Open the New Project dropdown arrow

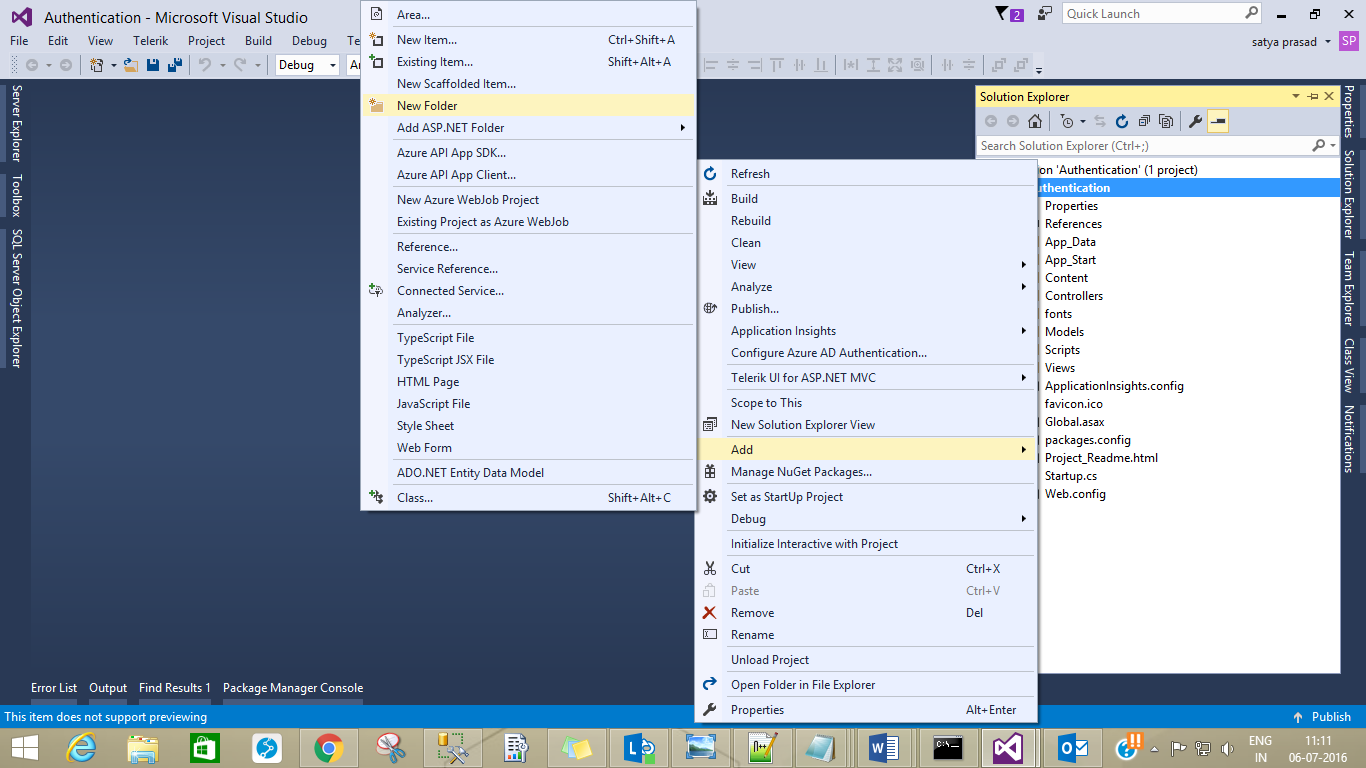tap(113, 65)
